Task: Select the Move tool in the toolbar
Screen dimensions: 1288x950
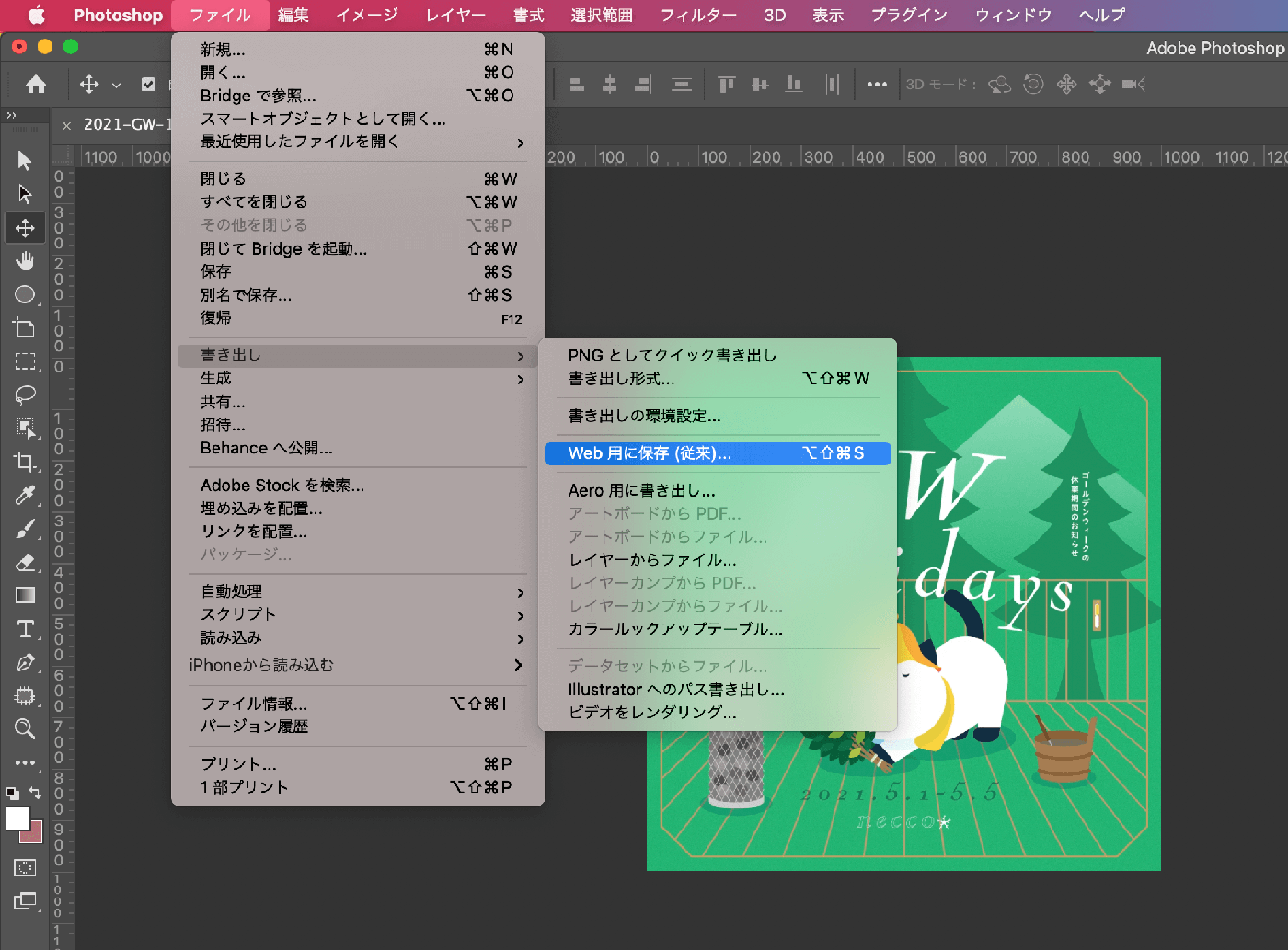Action: [25, 228]
